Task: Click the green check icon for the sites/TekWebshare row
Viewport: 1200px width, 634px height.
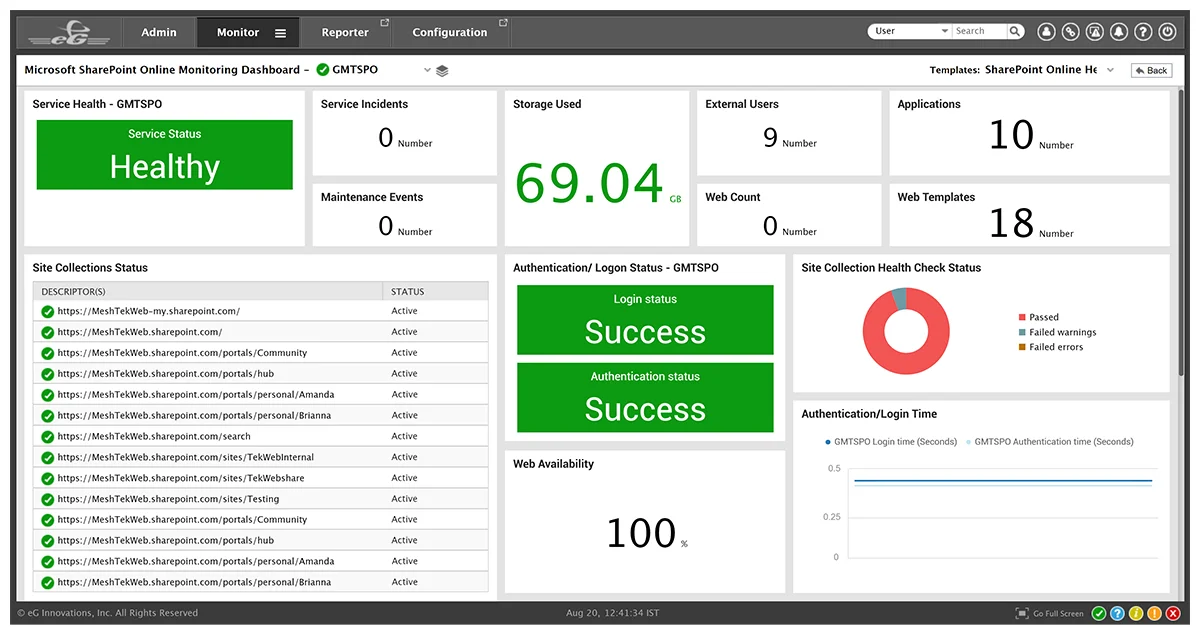Action: pos(47,478)
